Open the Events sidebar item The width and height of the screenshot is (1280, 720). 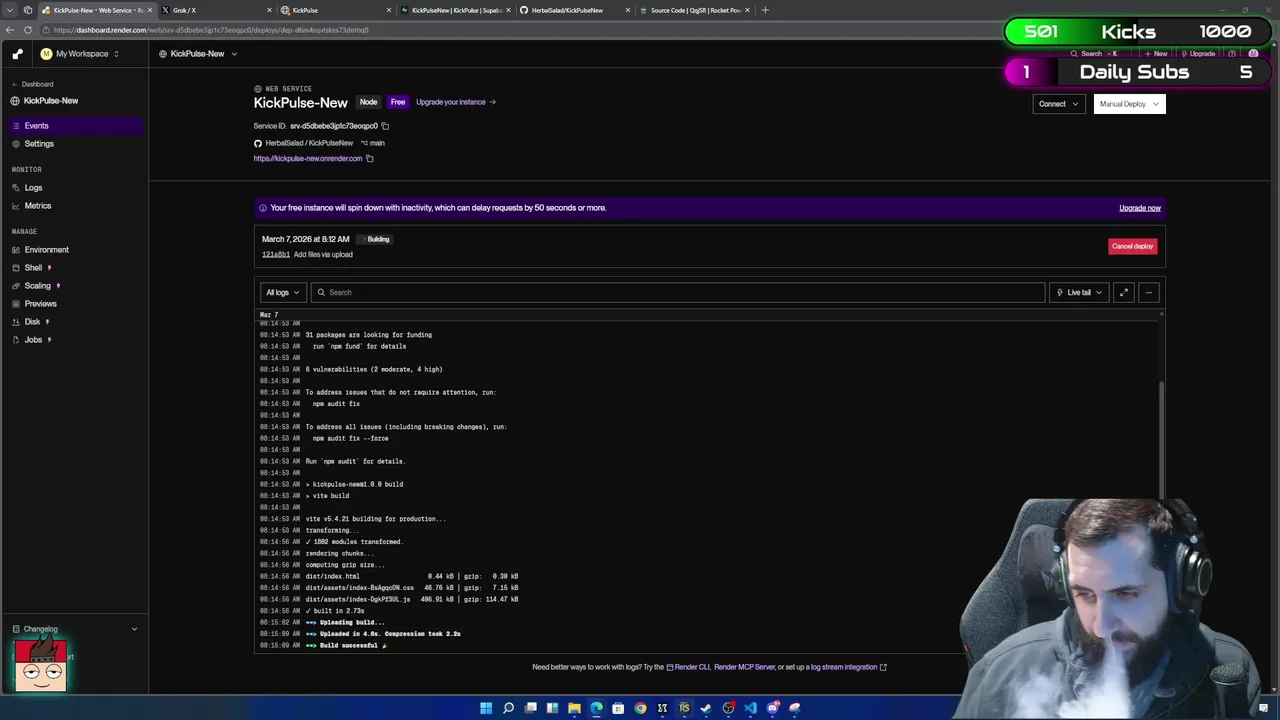tap(75, 126)
